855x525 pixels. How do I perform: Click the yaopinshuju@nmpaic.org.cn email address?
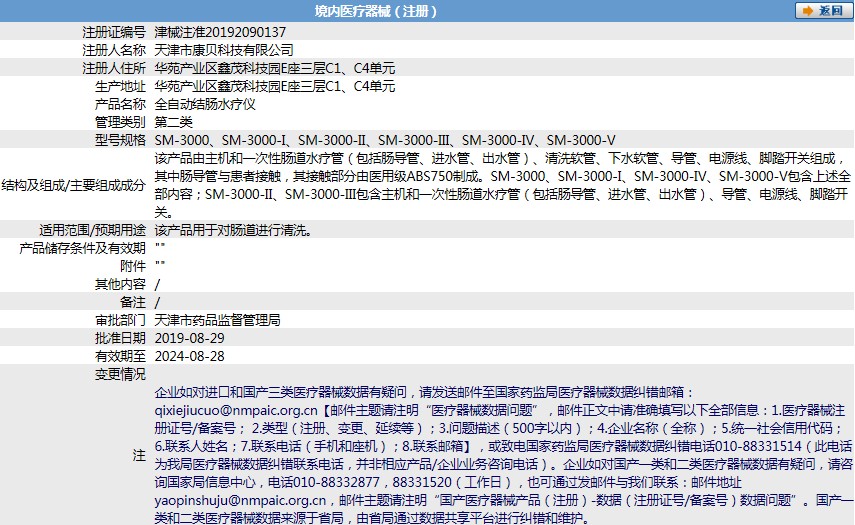point(240,500)
